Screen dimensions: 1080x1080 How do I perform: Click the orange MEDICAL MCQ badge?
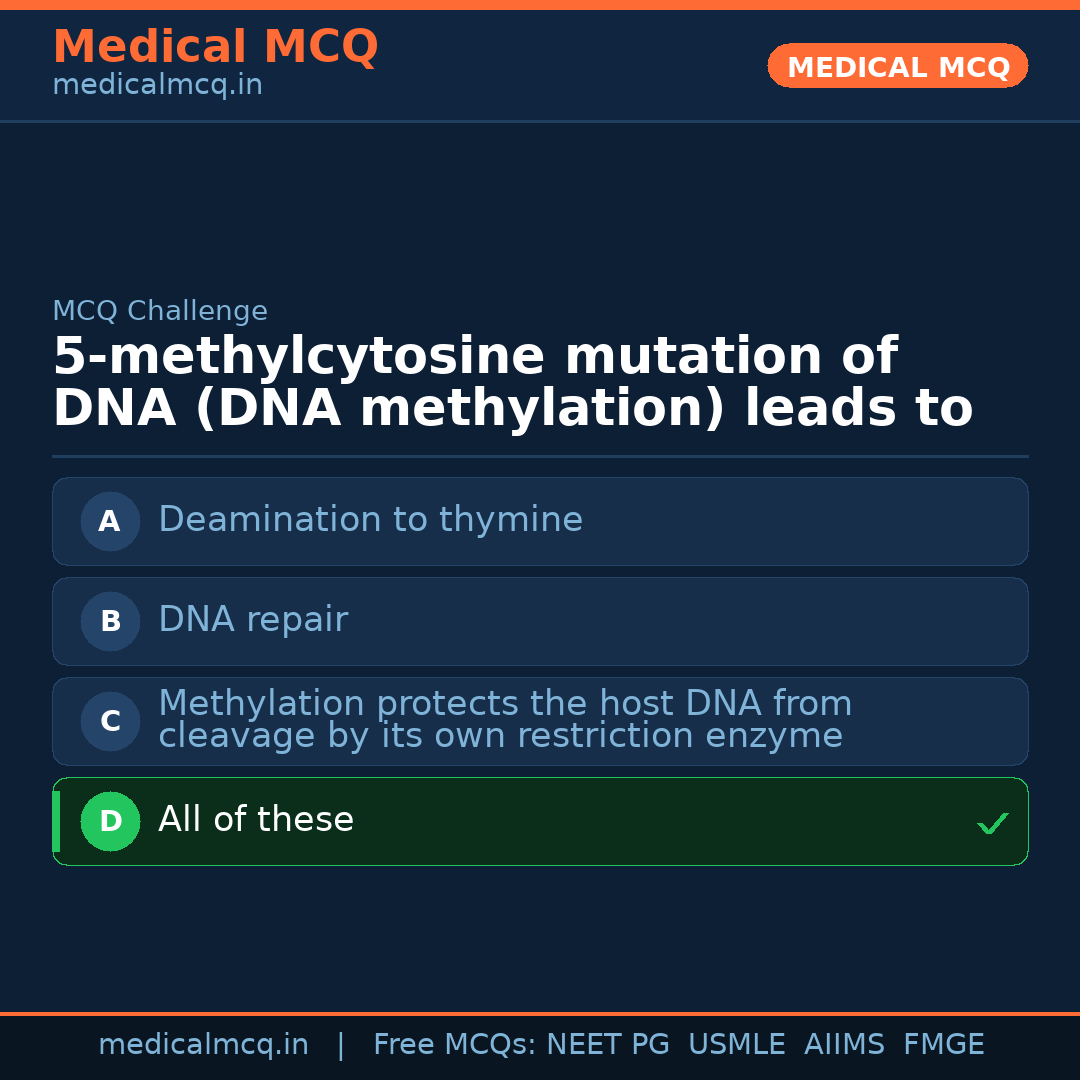(x=898, y=67)
